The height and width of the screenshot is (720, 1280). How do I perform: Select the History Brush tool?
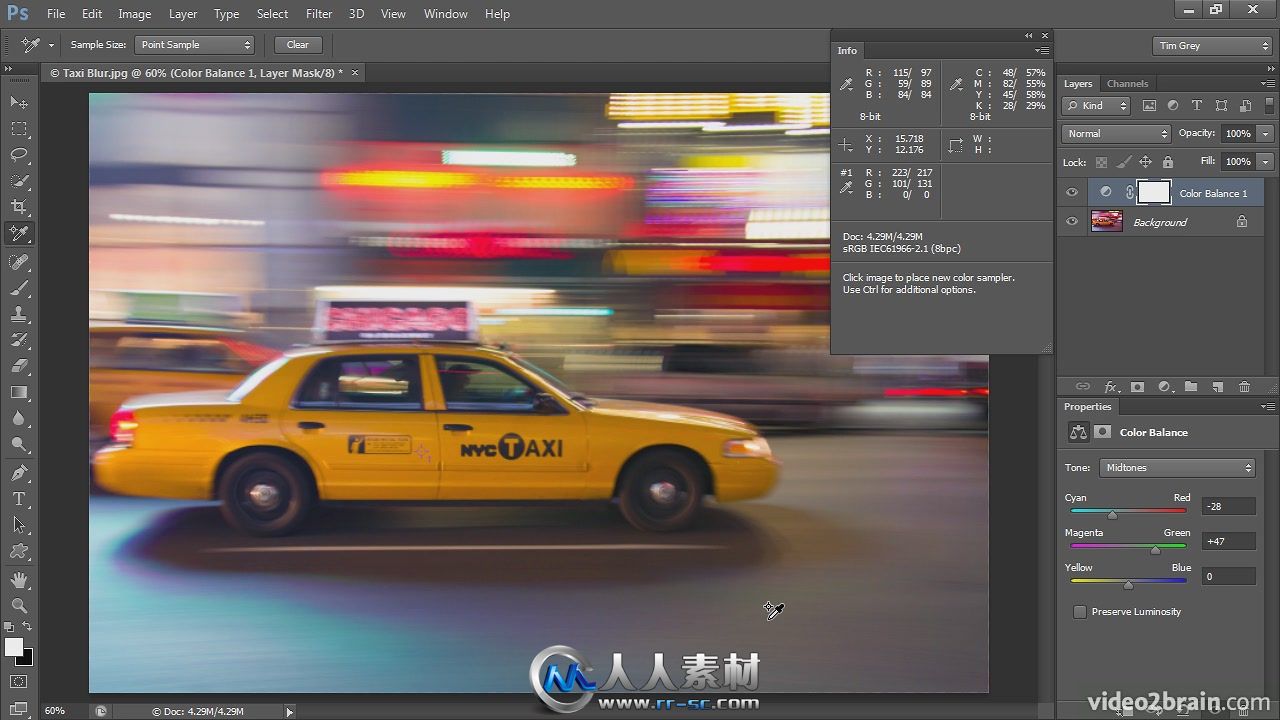pyautogui.click(x=19, y=340)
